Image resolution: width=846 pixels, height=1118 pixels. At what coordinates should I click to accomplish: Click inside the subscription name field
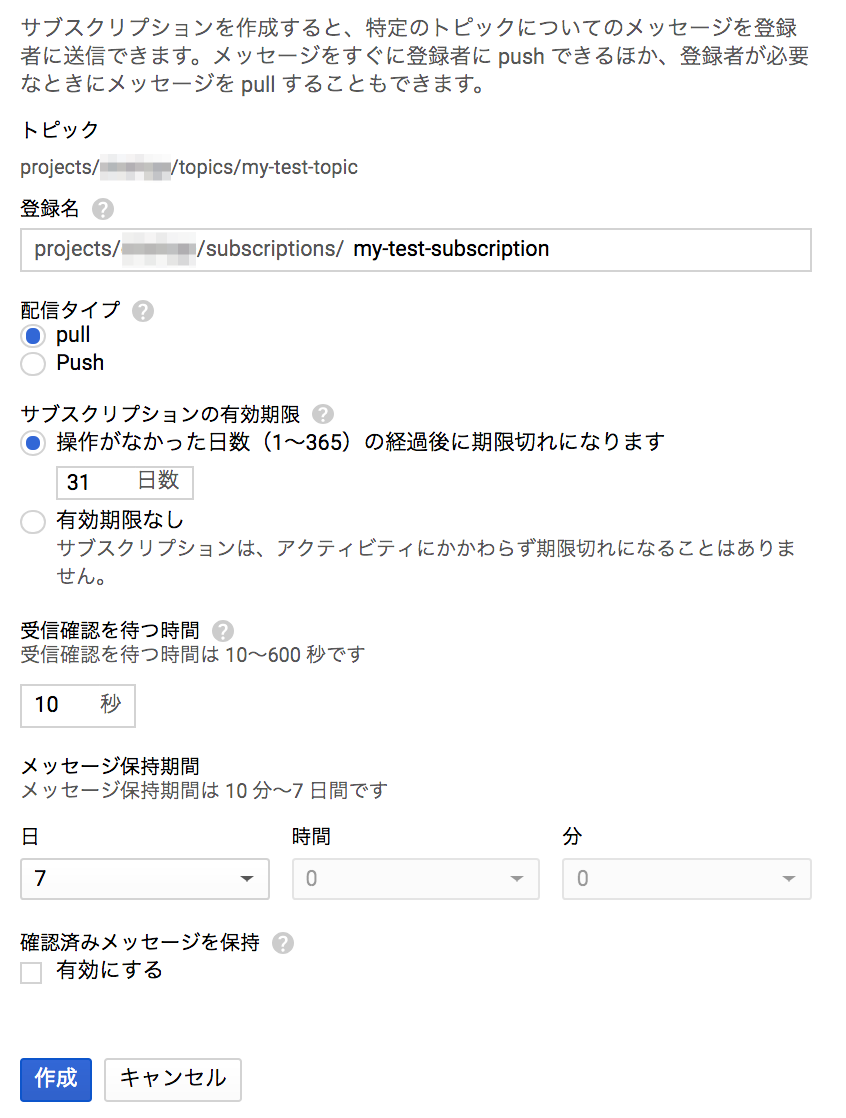point(450,250)
